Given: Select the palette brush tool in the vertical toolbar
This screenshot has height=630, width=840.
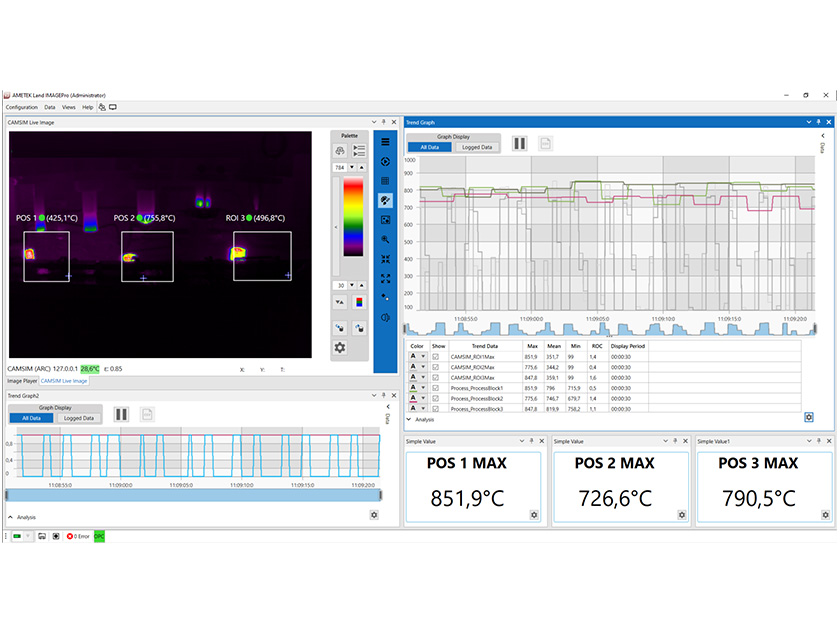Looking at the screenshot, I should tap(385, 199).
